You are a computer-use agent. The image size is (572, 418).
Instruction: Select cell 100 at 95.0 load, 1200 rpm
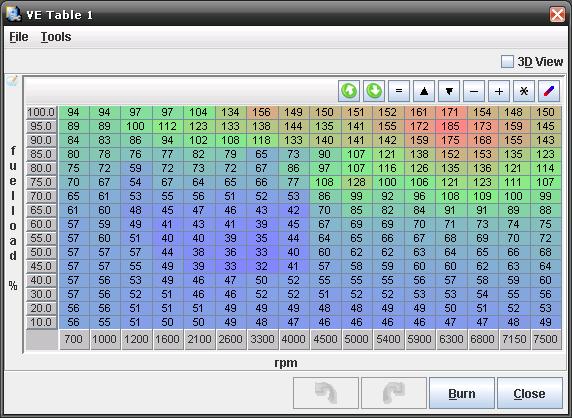click(135, 126)
